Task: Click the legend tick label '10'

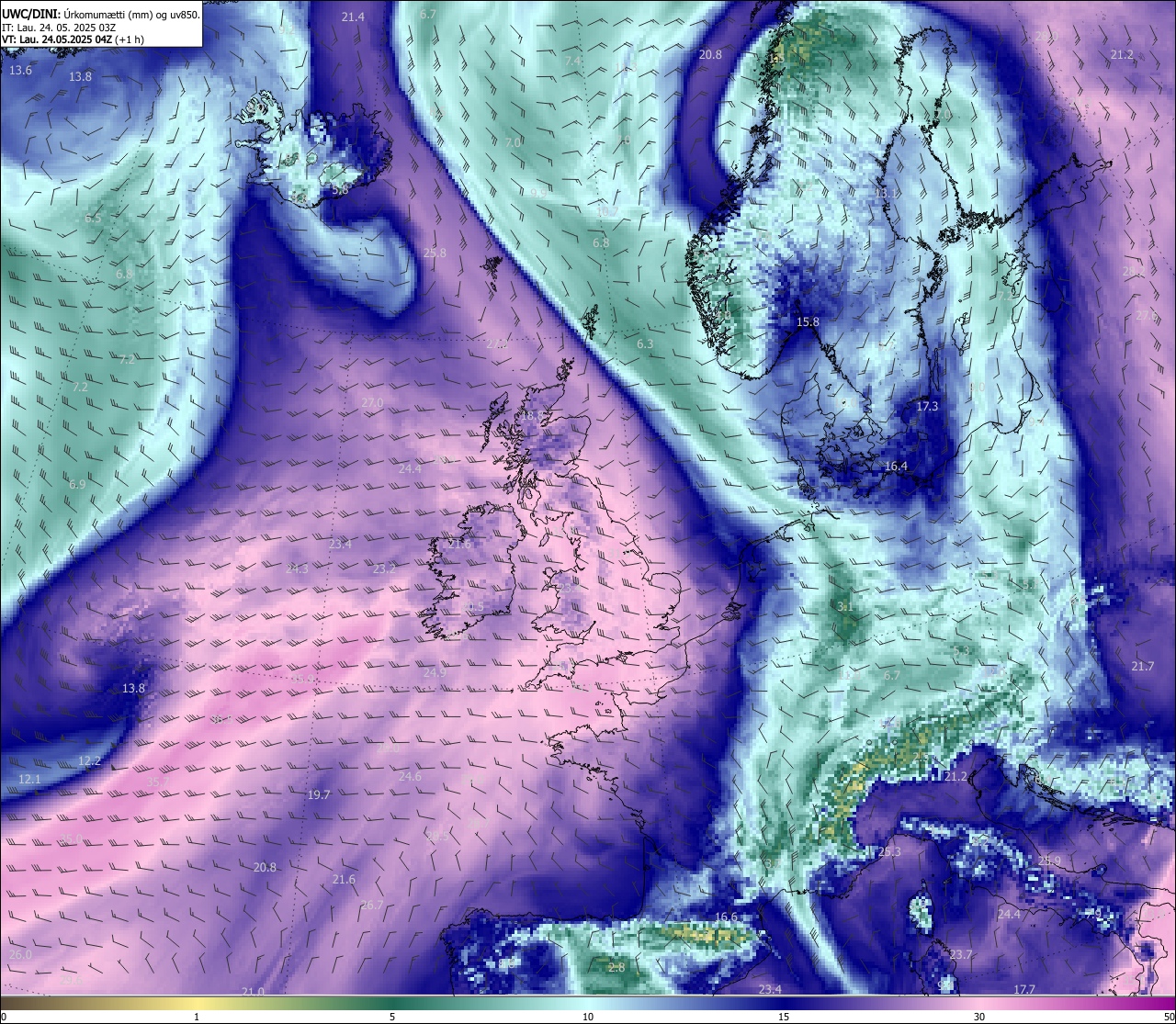Action: coord(588,1017)
